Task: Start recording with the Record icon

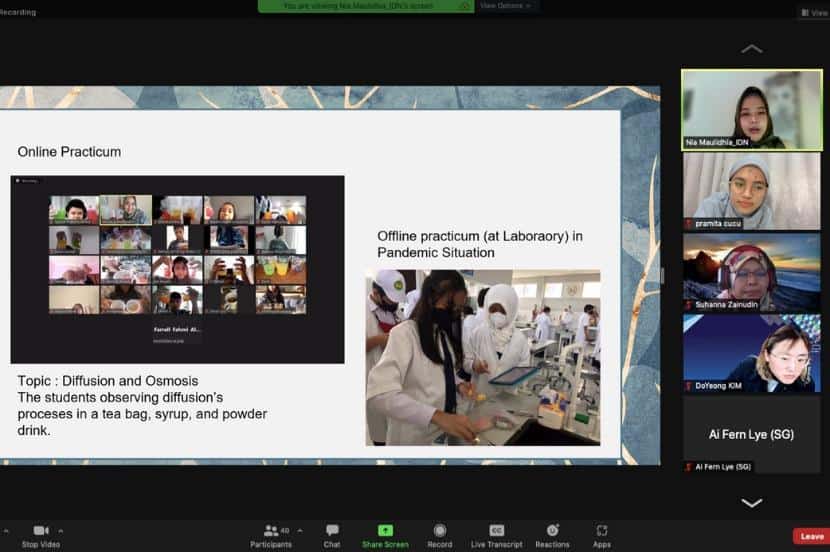Action: [x=440, y=530]
